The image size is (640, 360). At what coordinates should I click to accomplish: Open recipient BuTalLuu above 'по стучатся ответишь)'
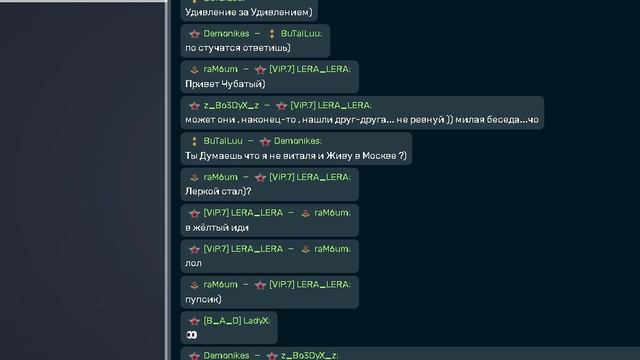click(302, 33)
